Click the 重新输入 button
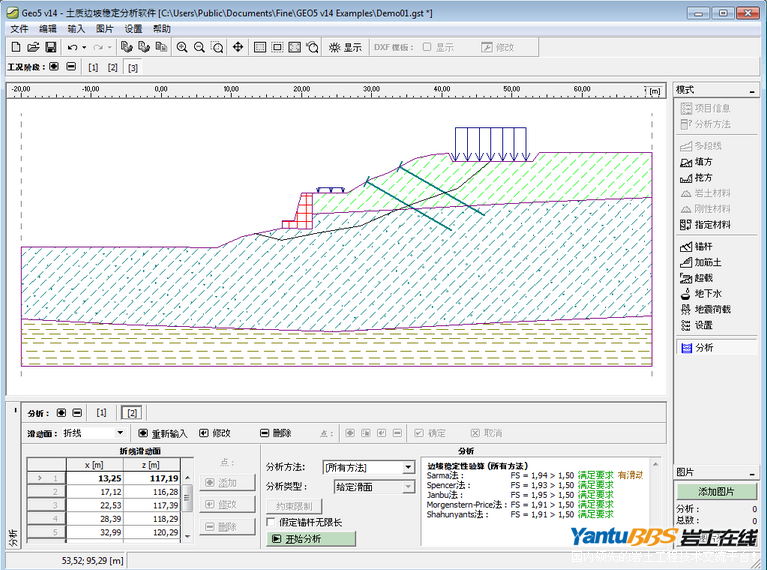This screenshot has height=570, width=767. click(163, 433)
